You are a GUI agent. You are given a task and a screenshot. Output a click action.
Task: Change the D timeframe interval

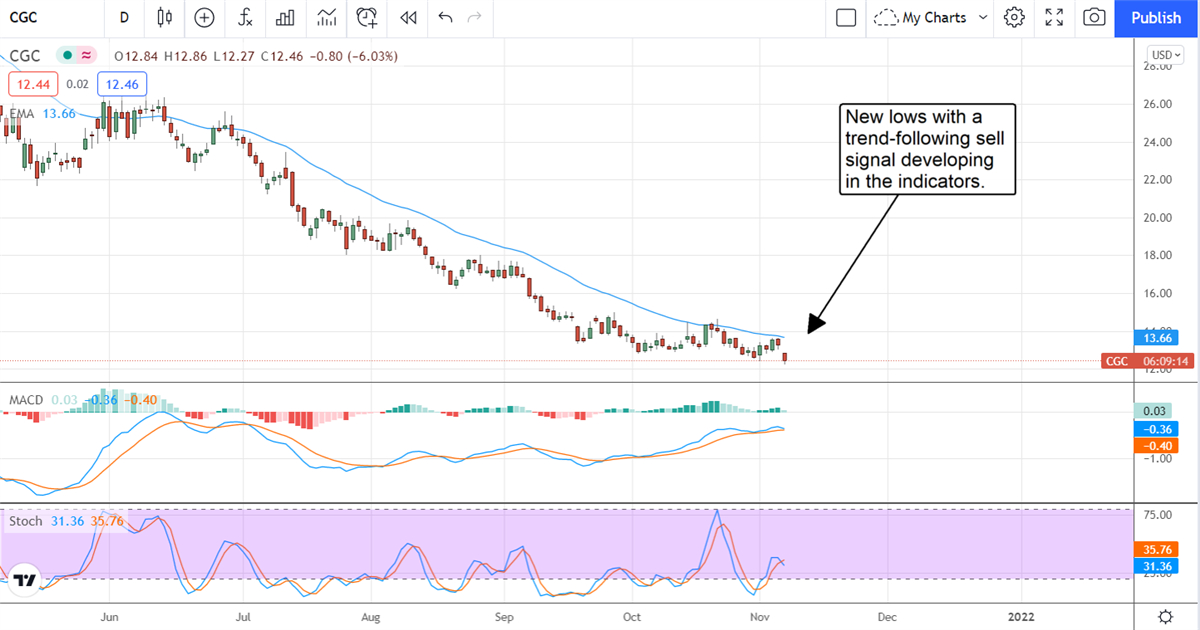124,17
